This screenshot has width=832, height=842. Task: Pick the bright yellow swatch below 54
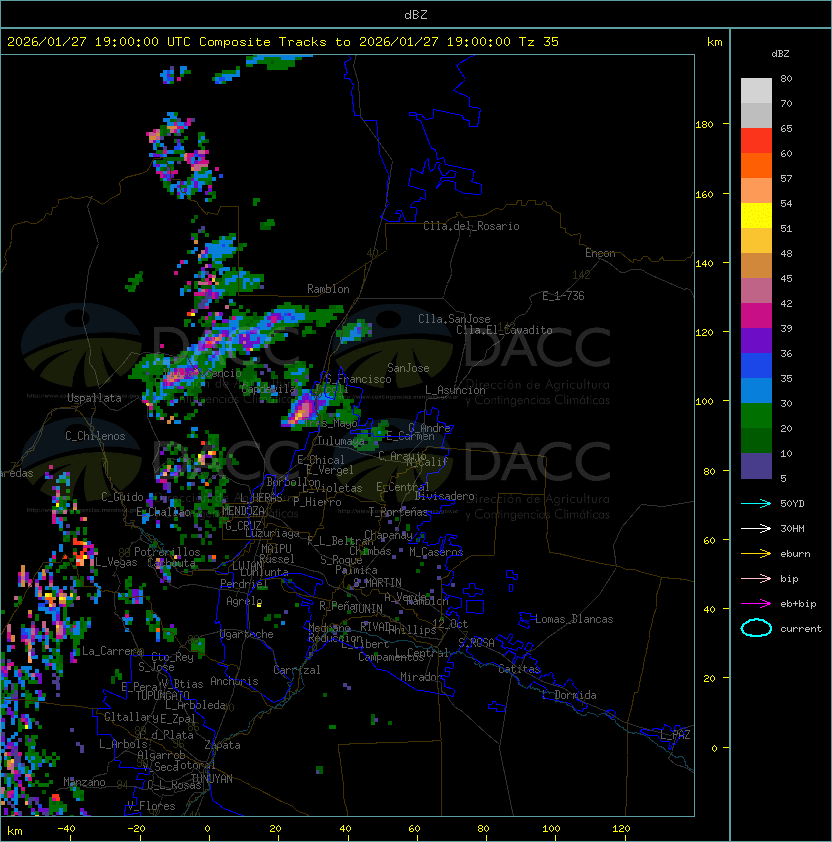(x=756, y=216)
